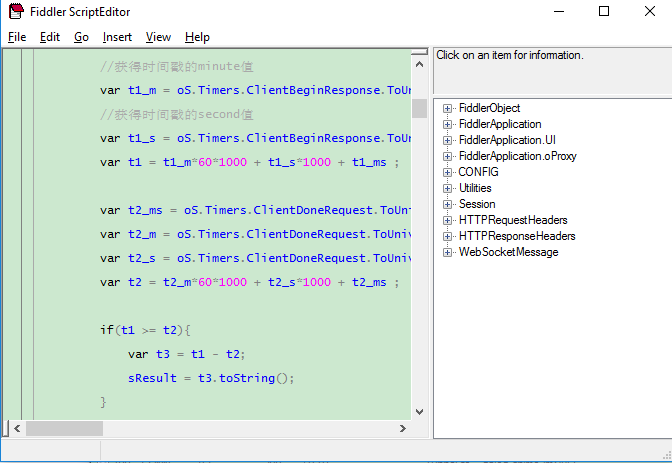Select WebSocketMessage label in tree

tap(508, 252)
